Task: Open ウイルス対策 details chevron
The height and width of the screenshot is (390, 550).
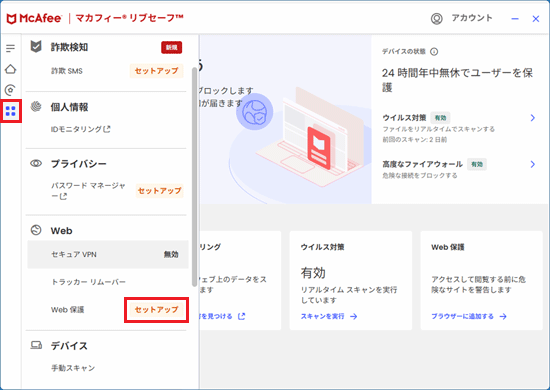Action: (x=532, y=118)
